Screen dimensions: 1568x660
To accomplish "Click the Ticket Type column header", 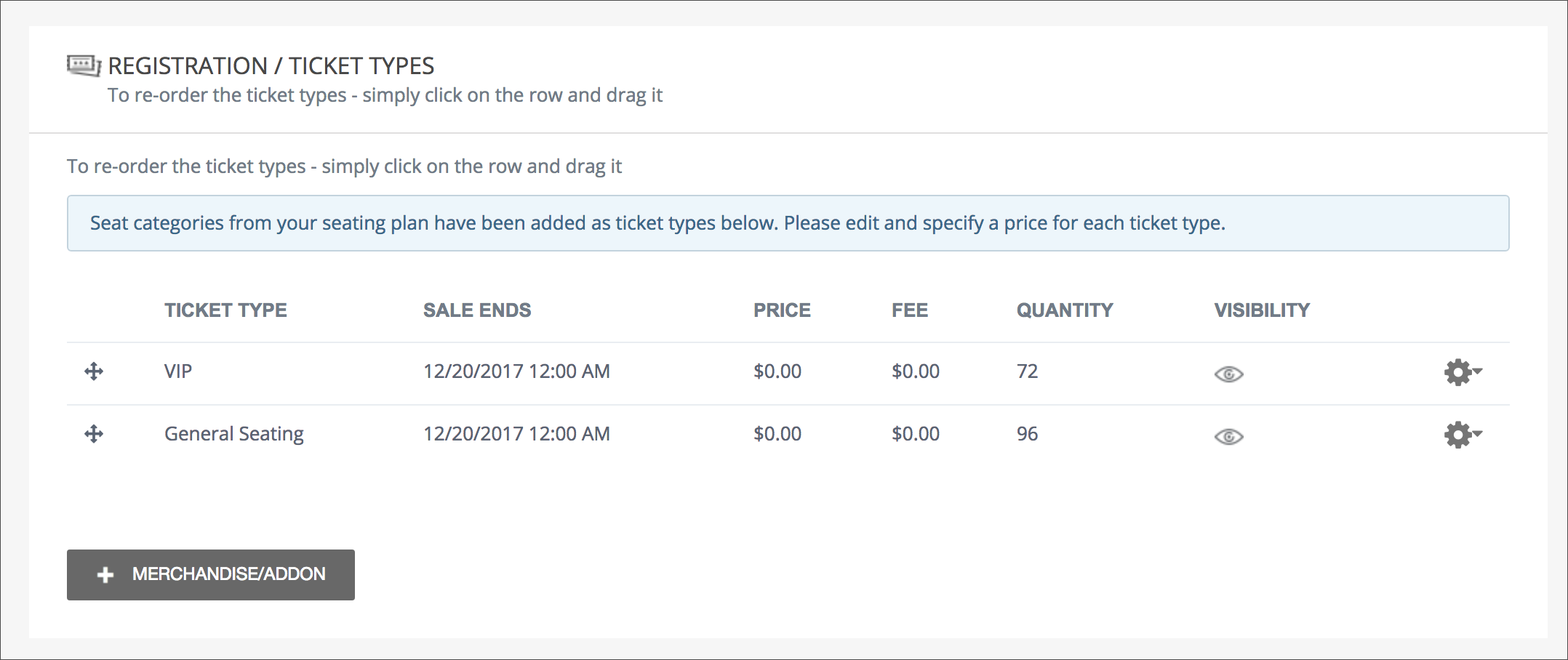I will pos(225,310).
